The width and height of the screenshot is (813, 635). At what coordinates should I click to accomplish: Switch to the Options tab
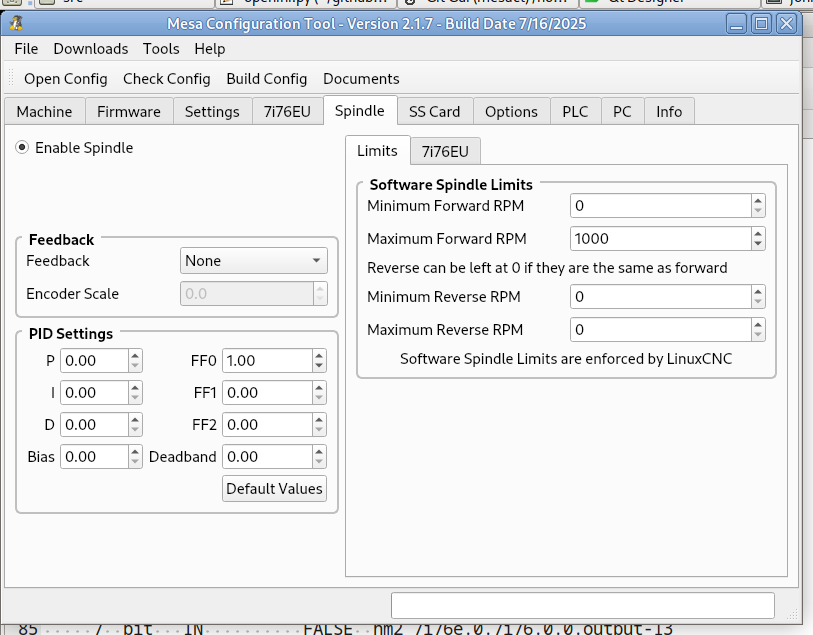tap(511, 111)
